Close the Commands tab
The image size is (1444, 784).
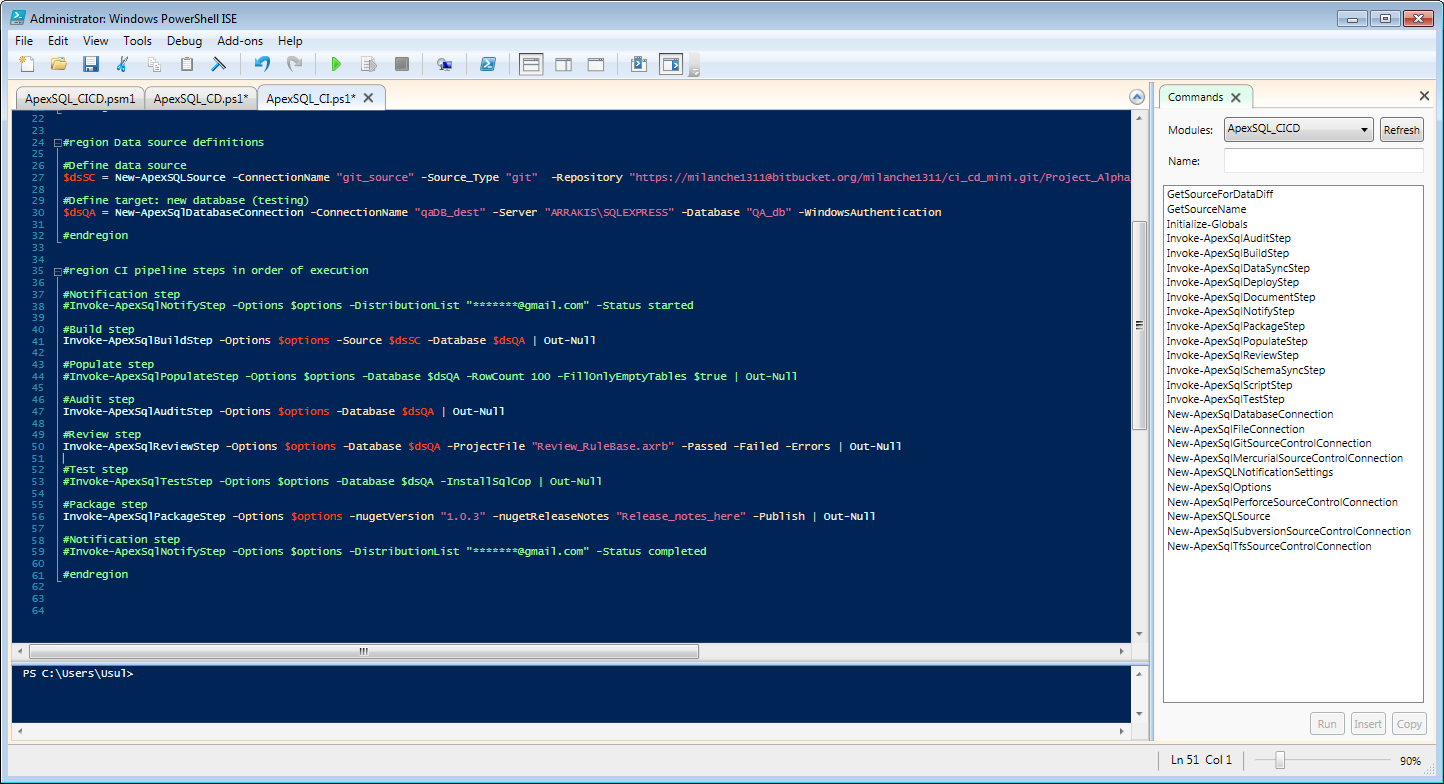[x=1236, y=97]
